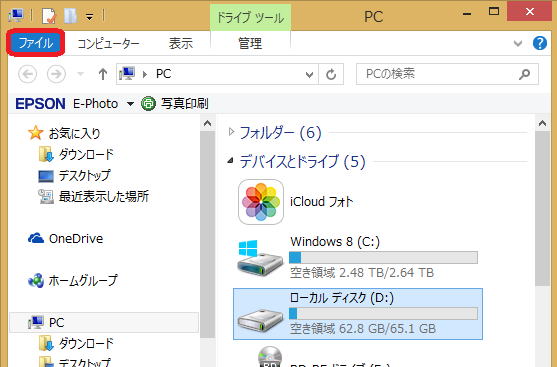Open the 表示 ribbon tab
The width and height of the screenshot is (557, 367).
[180, 43]
